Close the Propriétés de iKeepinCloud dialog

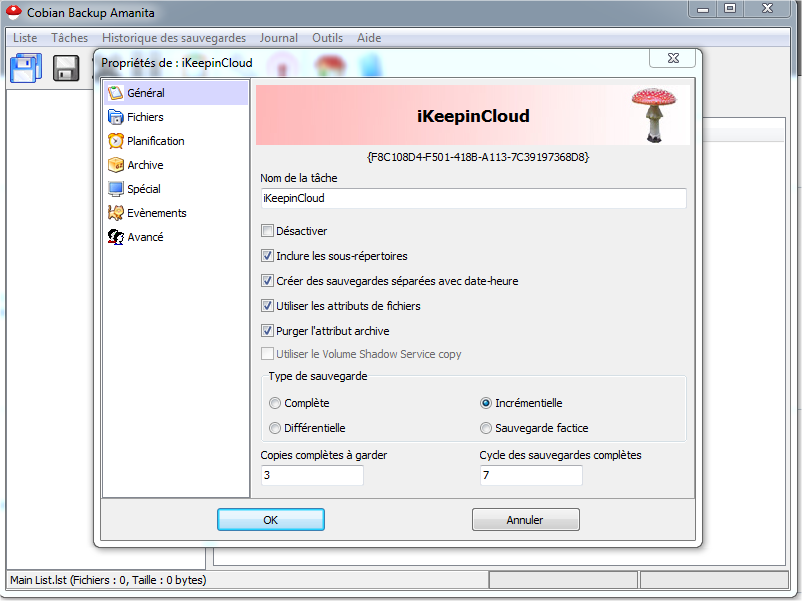pyautogui.click(x=673, y=58)
